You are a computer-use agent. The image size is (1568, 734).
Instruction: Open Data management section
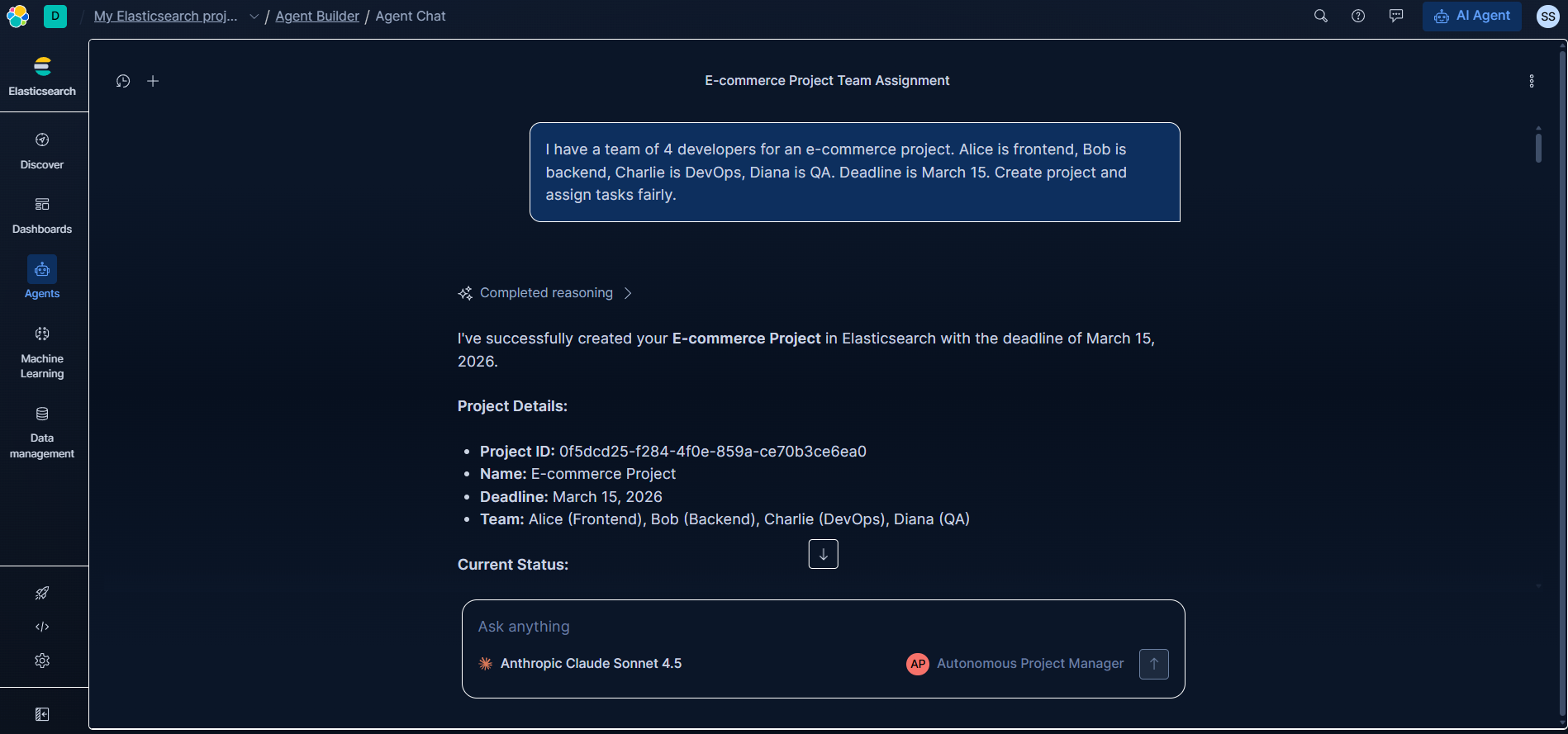tap(42, 433)
